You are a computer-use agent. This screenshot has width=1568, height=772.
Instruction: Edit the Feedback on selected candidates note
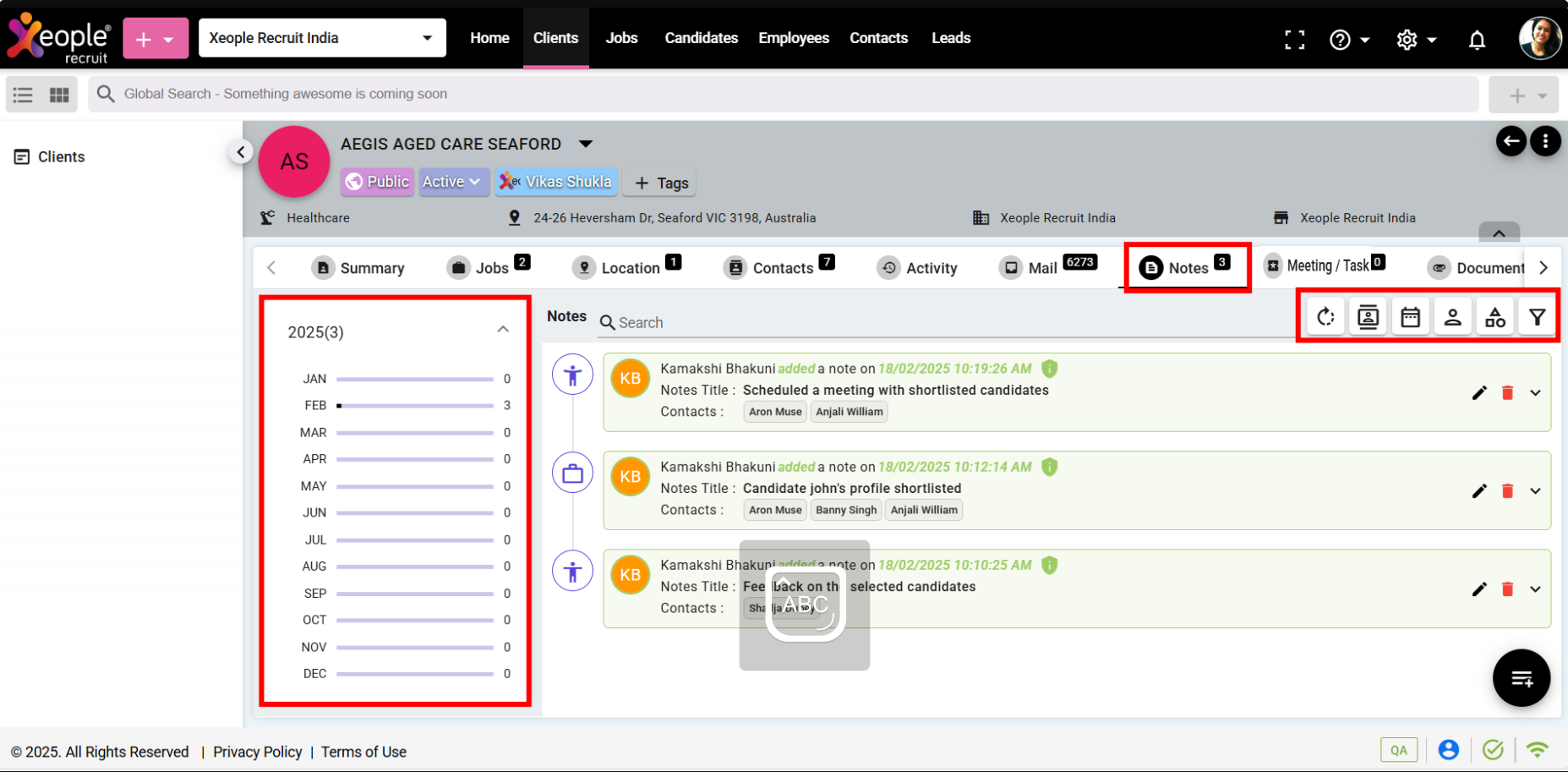tap(1478, 589)
